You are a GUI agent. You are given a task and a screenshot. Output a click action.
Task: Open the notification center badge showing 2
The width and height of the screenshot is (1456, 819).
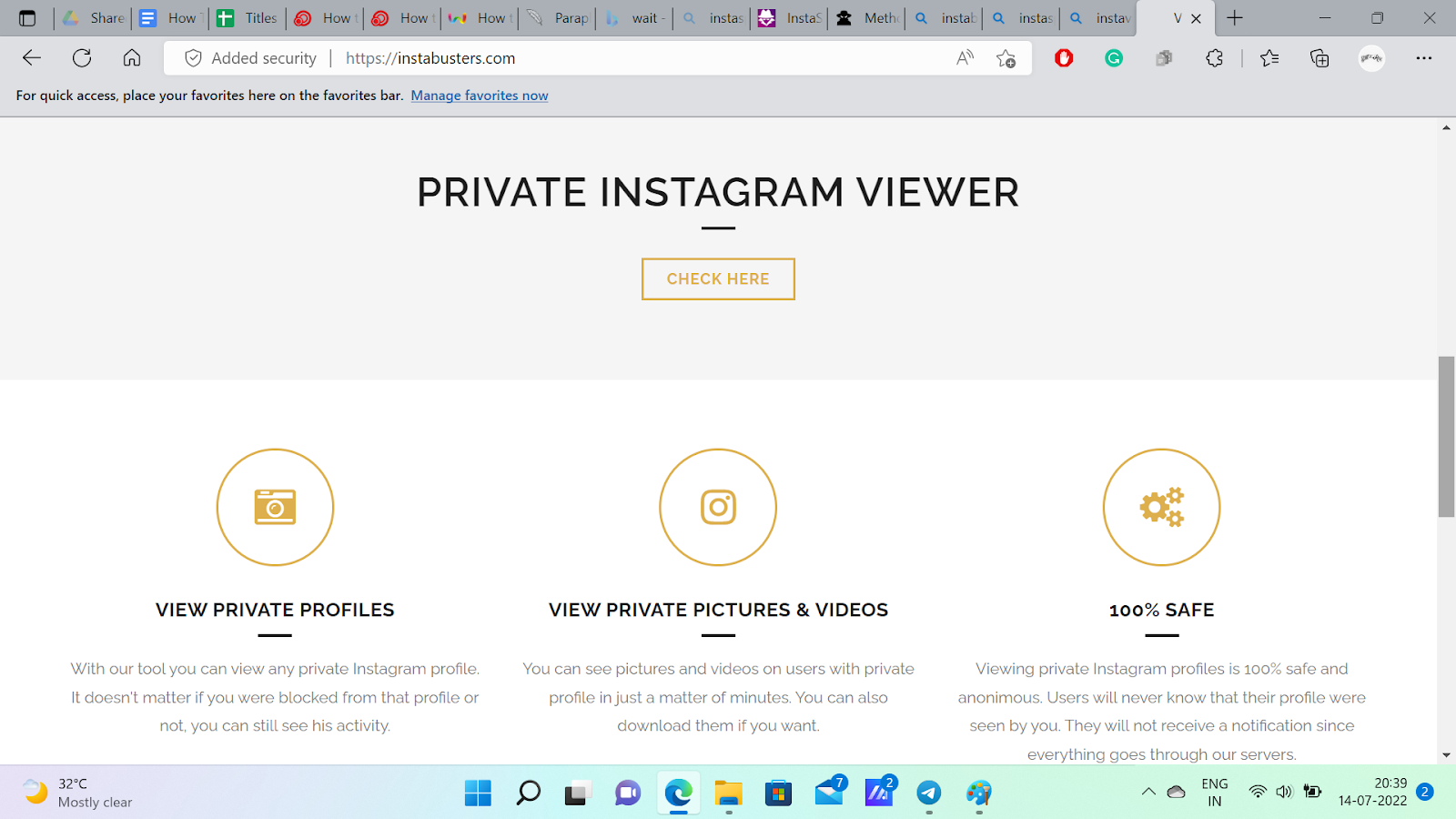[1425, 792]
